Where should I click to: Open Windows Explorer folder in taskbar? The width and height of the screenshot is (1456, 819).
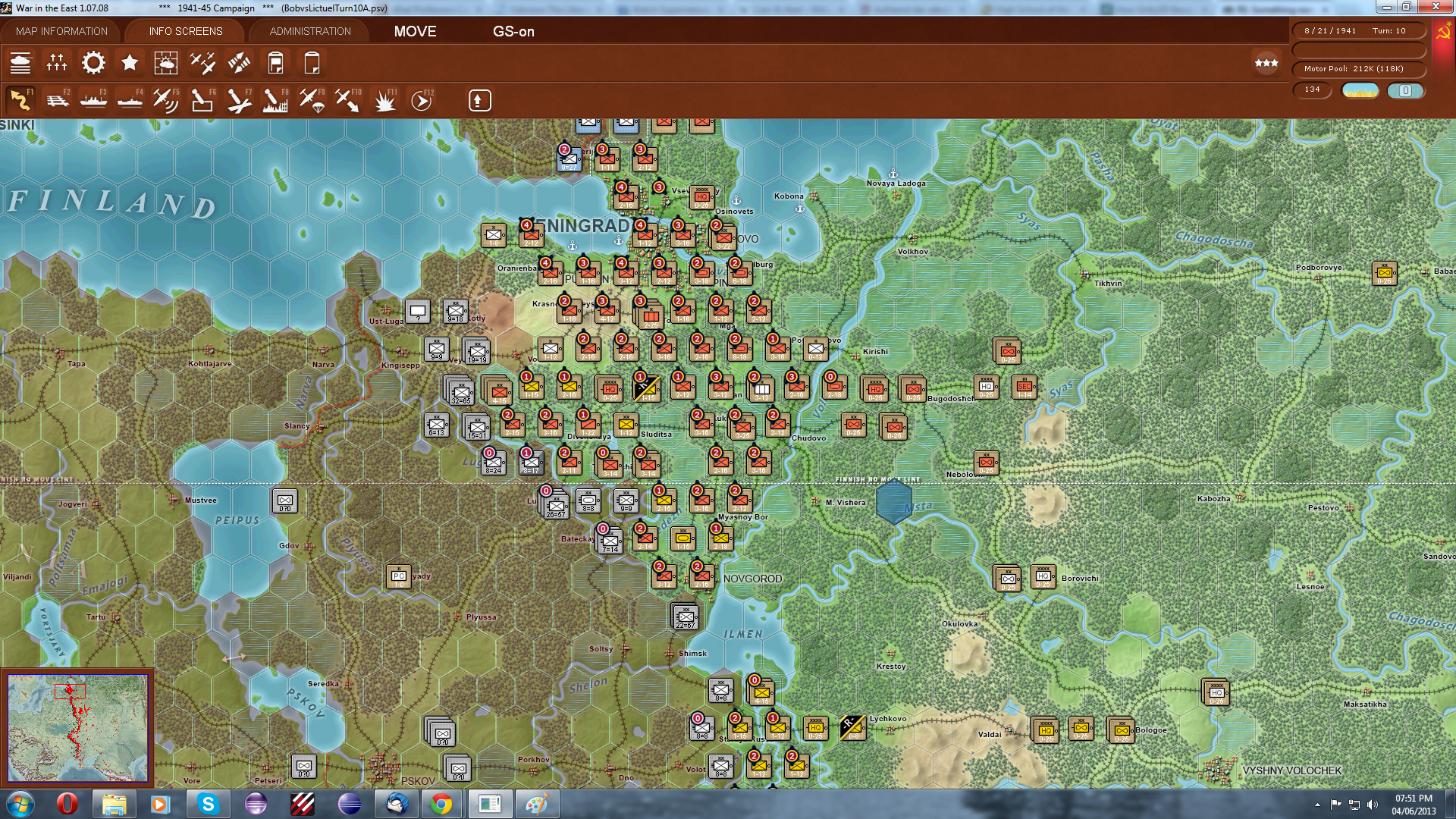[114, 804]
